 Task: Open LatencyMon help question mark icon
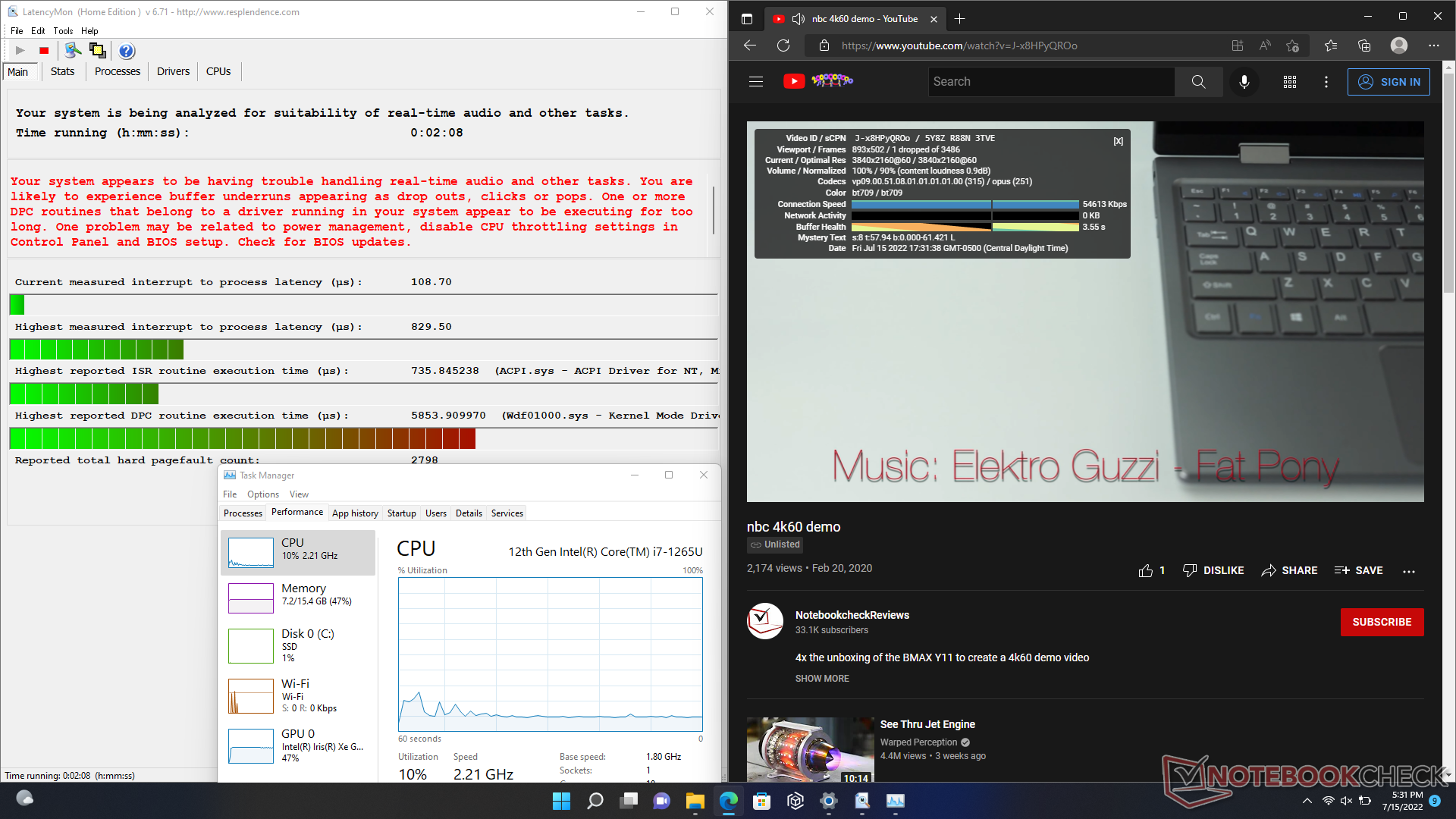coord(127,51)
